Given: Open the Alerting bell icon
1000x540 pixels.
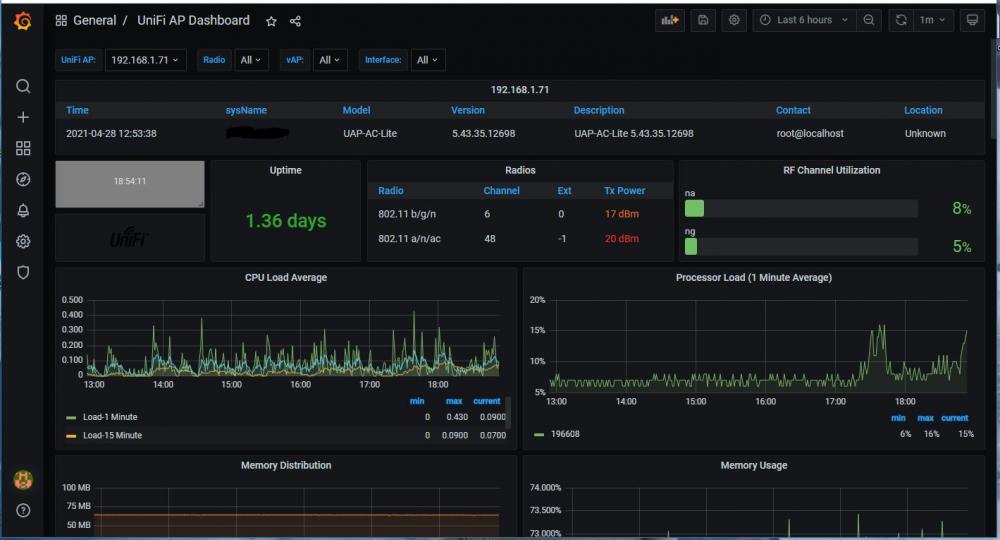Looking at the screenshot, I should click(23, 210).
